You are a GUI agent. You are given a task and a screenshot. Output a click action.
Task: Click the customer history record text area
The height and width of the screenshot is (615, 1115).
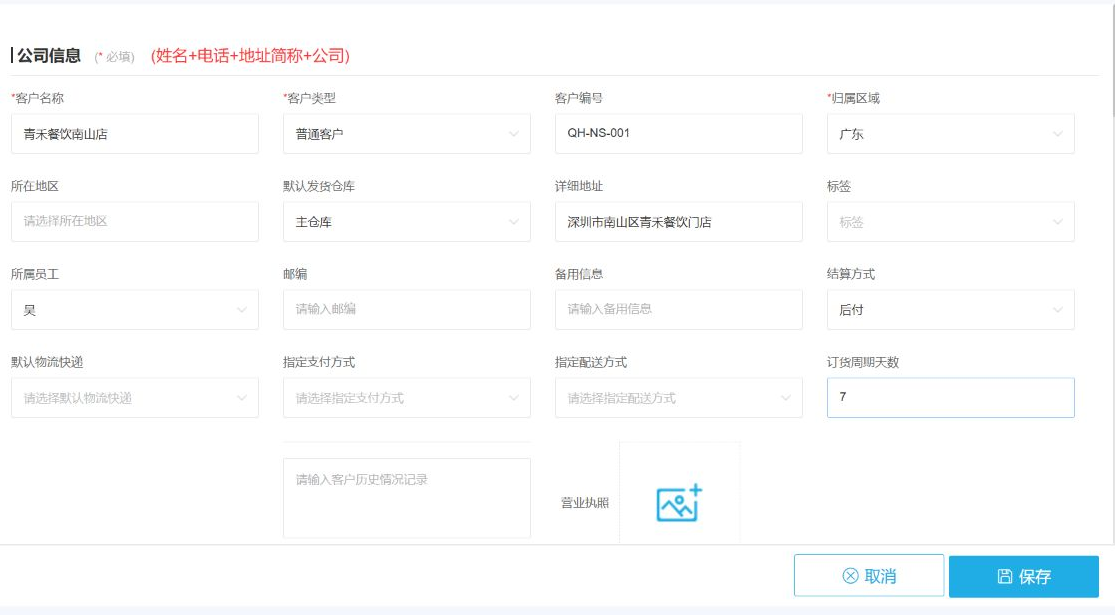[407, 498]
